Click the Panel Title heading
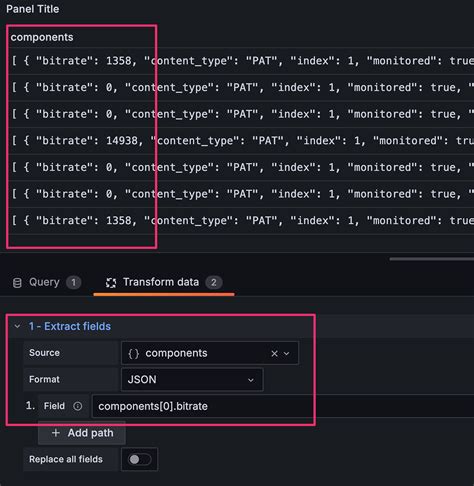Image resolution: width=474 pixels, height=486 pixels. tap(33, 9)
